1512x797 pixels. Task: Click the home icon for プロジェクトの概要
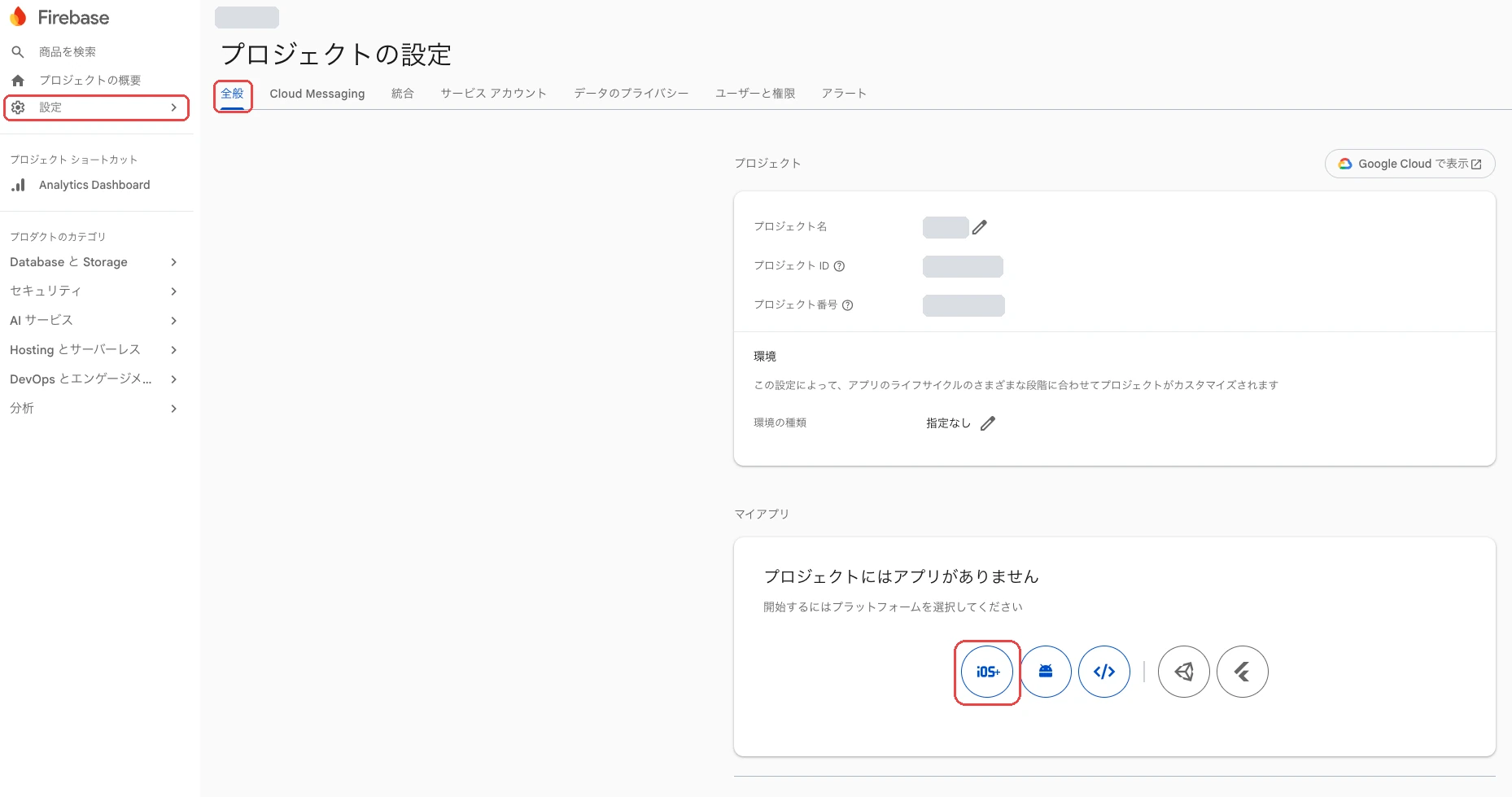click(18, 81)
